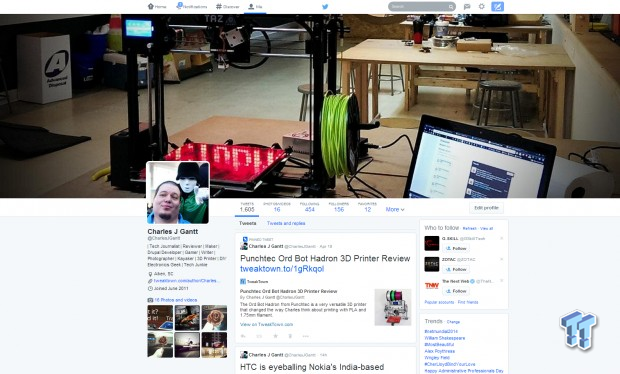Open the compose new tweet button
The width and height of the screenshot is (620, 374).
coord(497,6)
